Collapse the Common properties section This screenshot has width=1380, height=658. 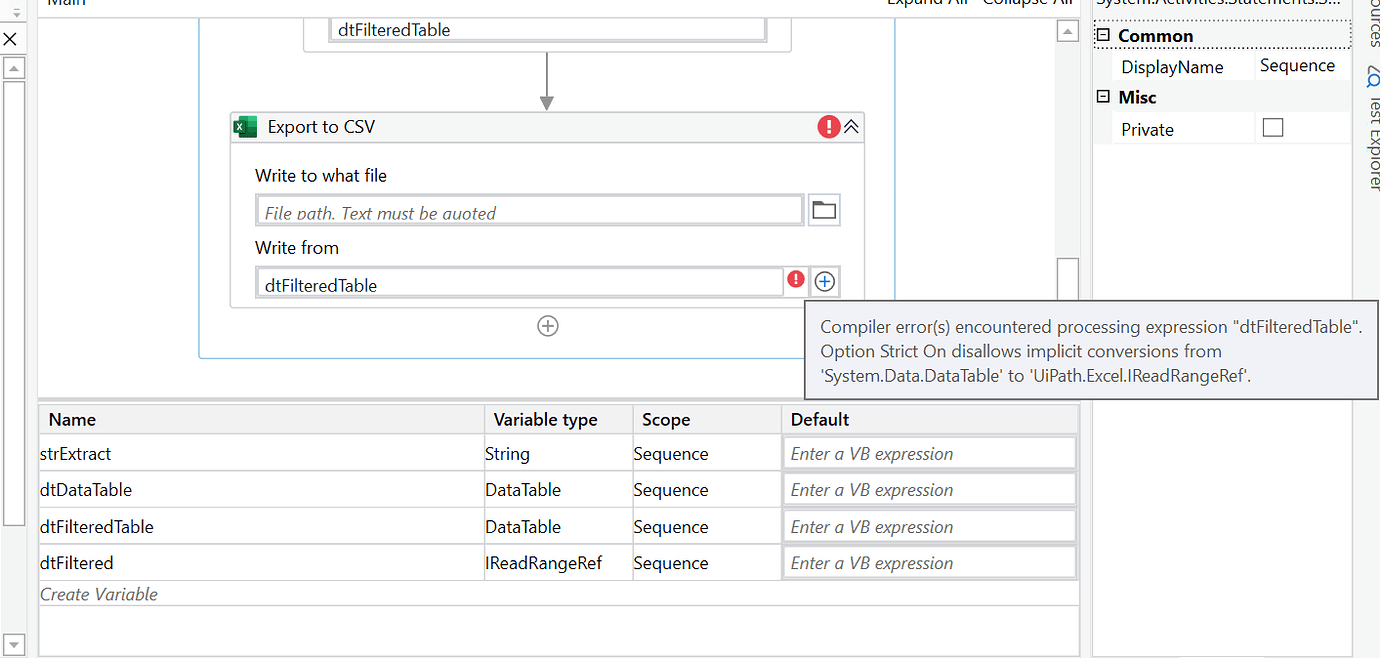(1104, 34)
